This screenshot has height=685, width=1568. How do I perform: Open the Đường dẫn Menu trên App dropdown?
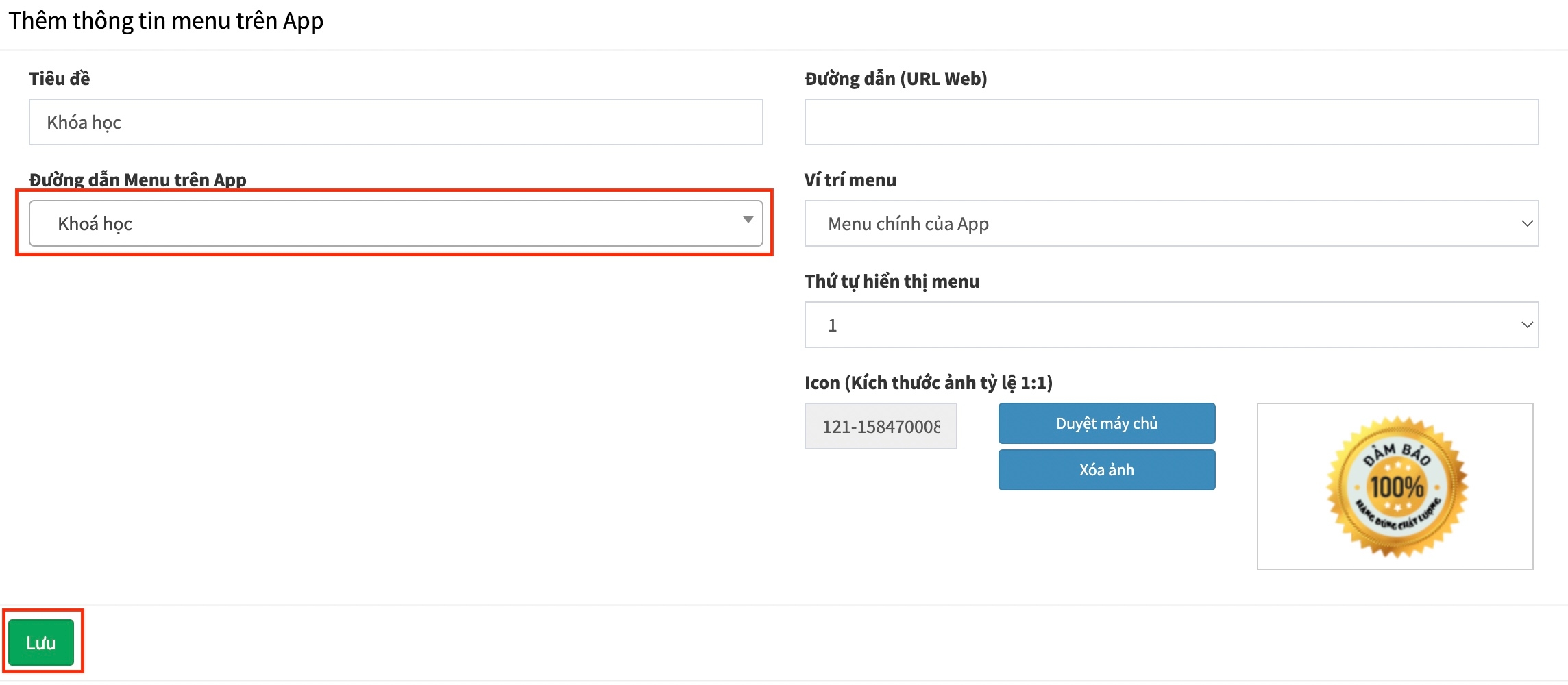tap(395, 223)
